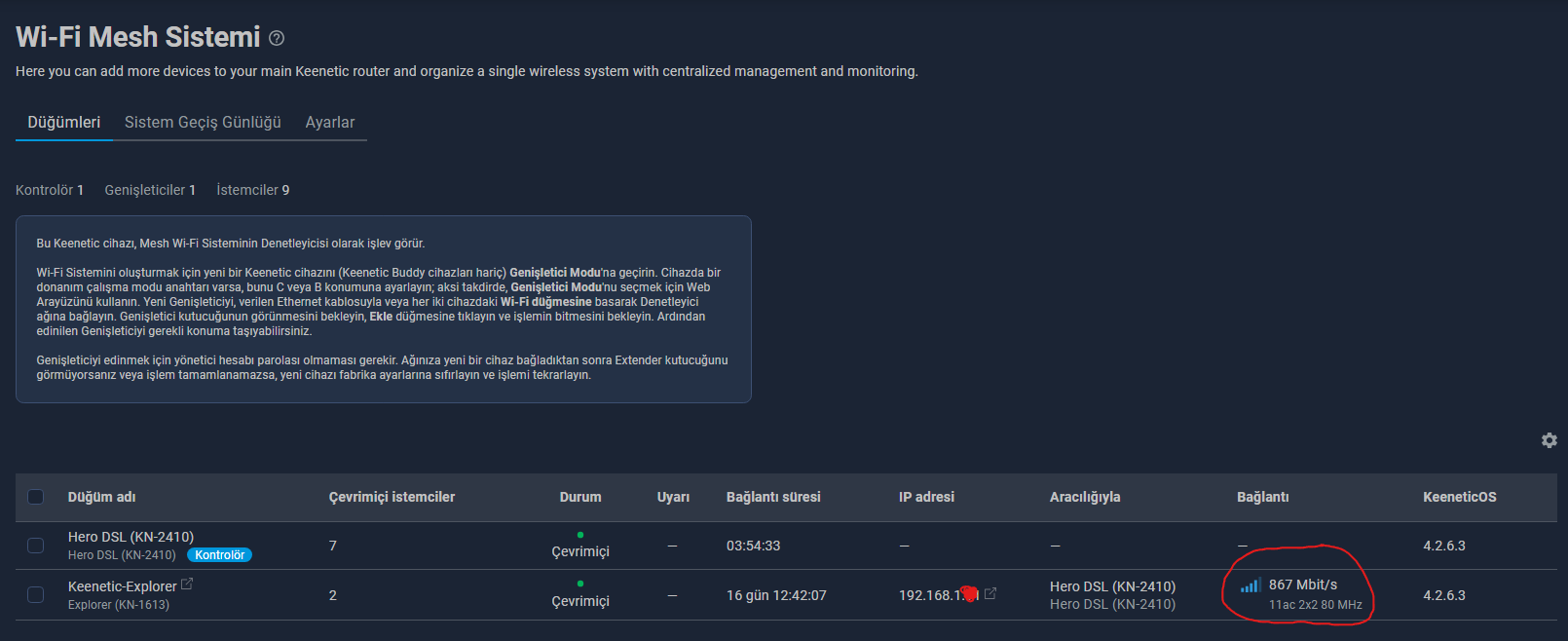Open Keenetic-Explorer node name link
The height and width of the screenshot is (641, 1568).
click(123, 586)
